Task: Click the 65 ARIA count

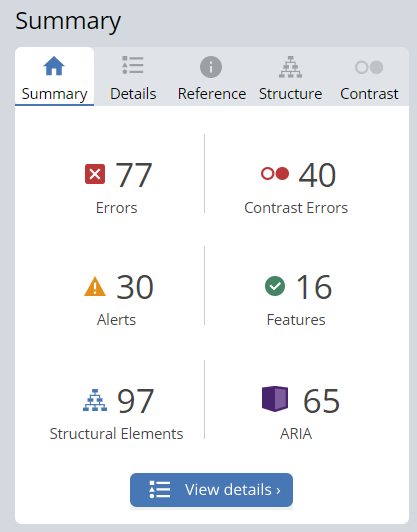Action: [x=321, y=401]
